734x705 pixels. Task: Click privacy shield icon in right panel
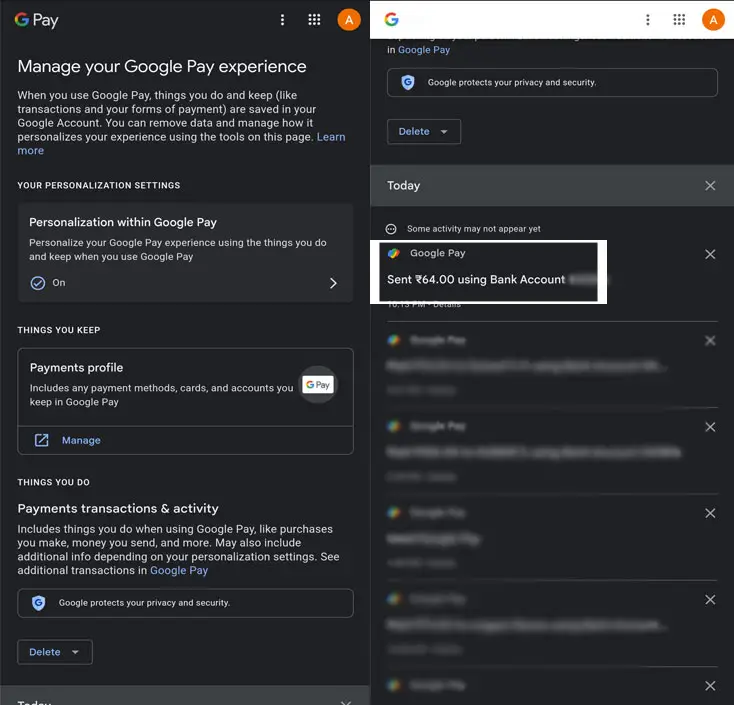408,82
